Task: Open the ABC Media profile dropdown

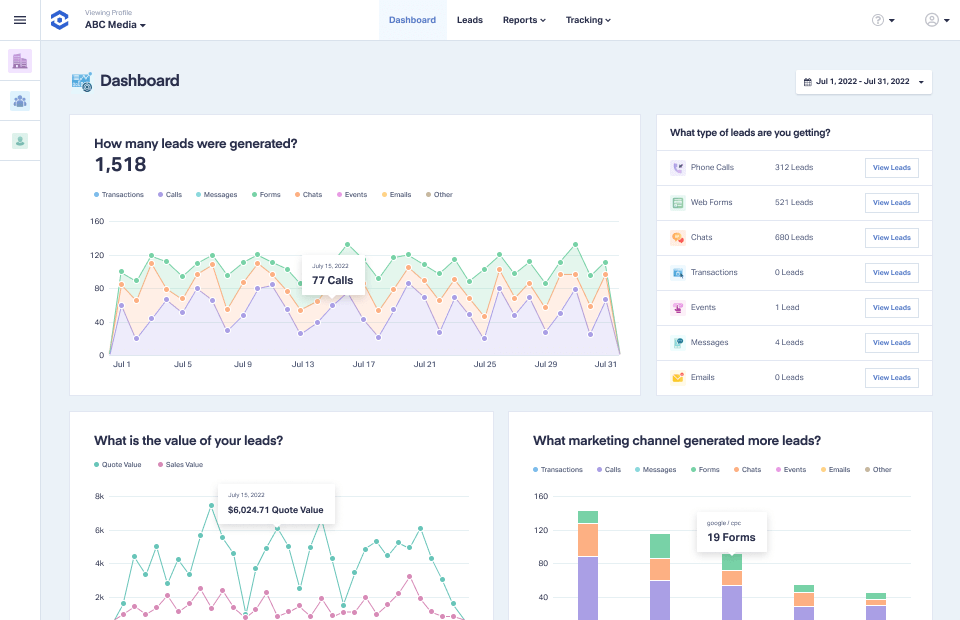Action: 115,24
